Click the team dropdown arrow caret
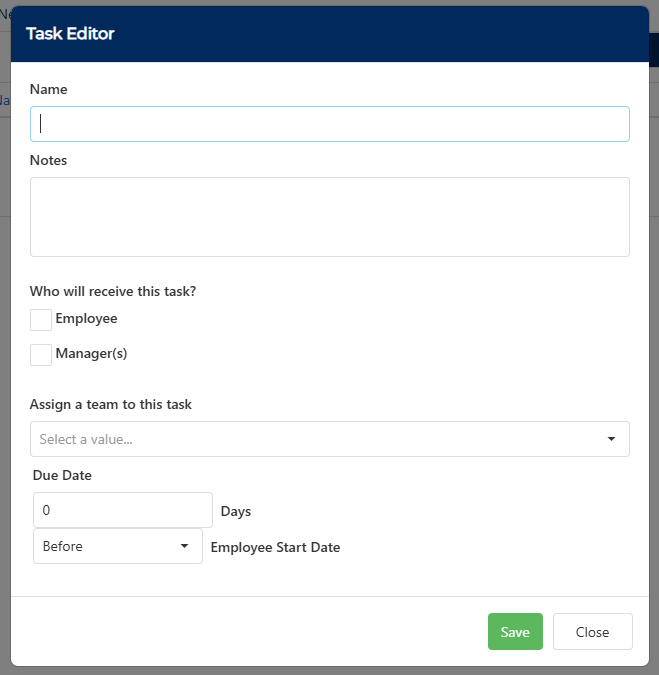This screenshot has height=675, width=659. [611, 439]
